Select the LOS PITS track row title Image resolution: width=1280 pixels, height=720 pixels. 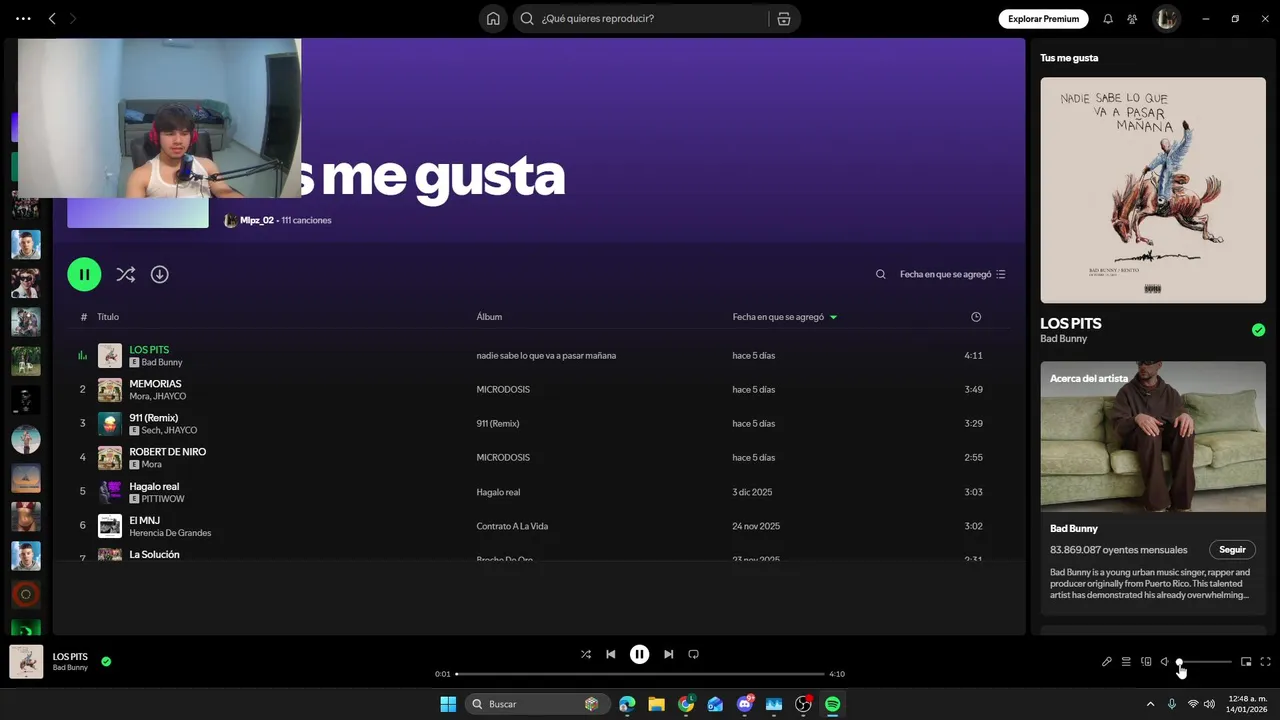(x=149, y=350)
